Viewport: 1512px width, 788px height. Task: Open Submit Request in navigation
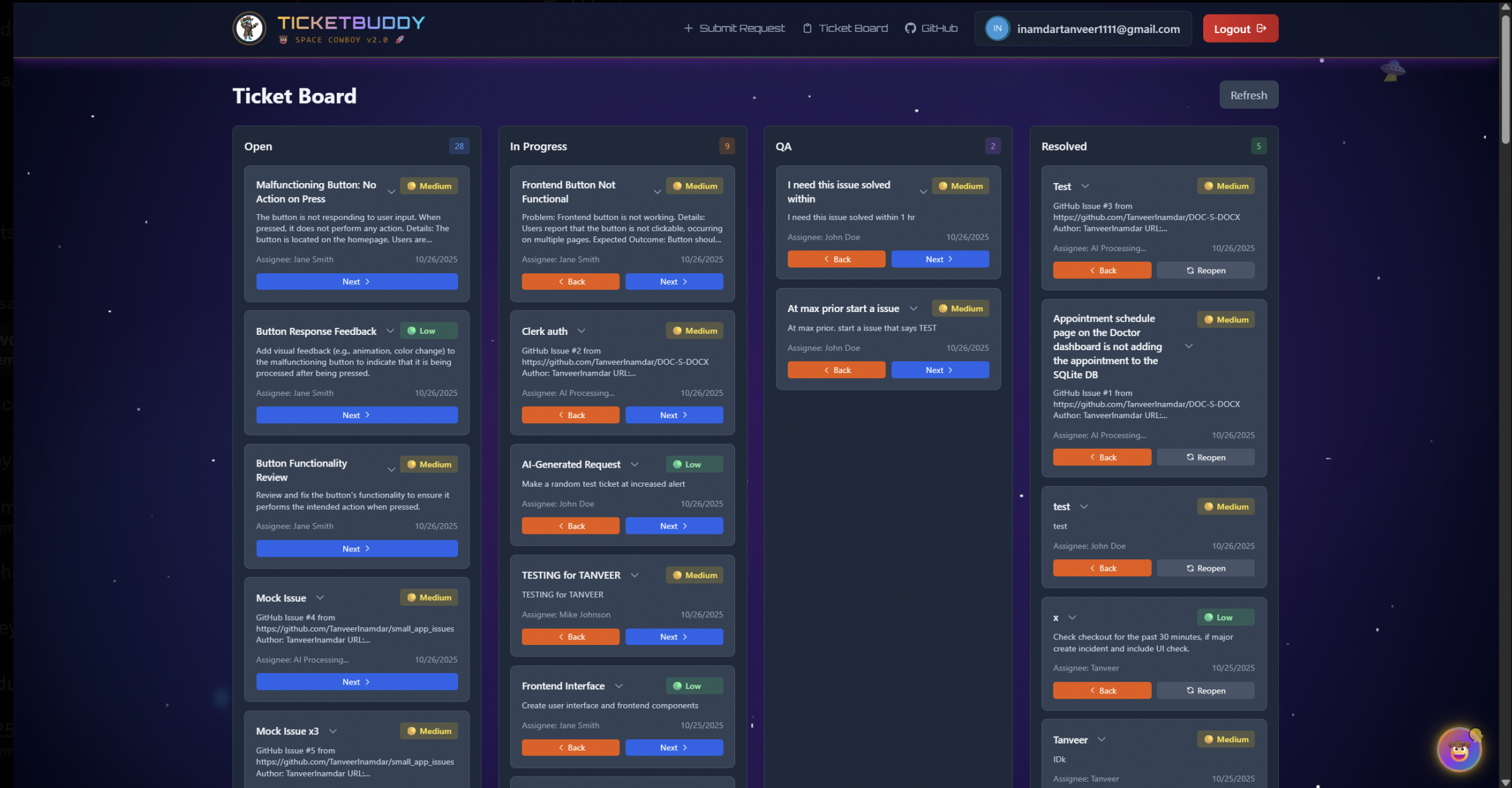(x=734, y=29)
